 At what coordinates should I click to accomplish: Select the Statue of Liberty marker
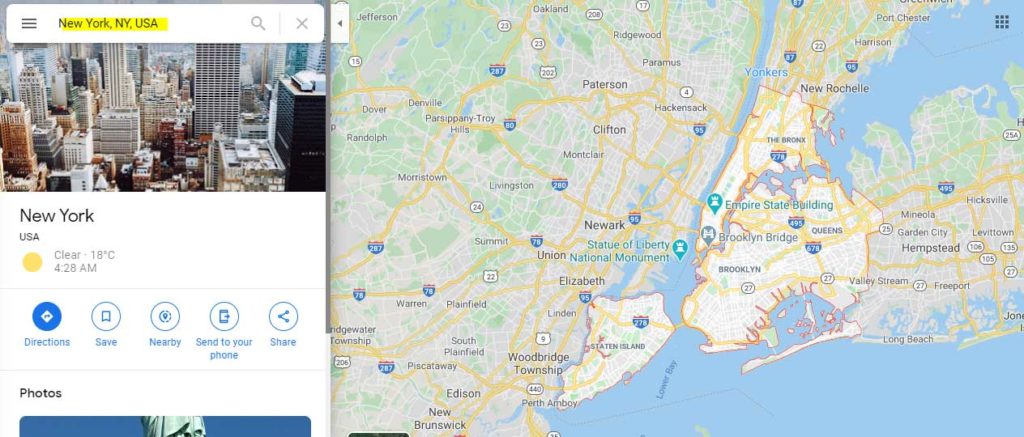680,249
